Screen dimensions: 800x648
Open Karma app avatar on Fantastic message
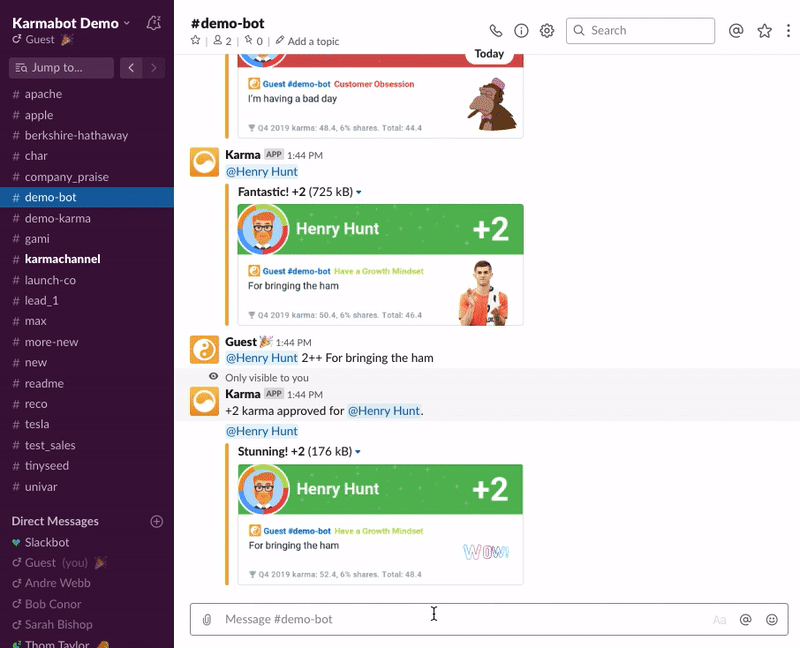pyautogui.click(x=205, y=162)
